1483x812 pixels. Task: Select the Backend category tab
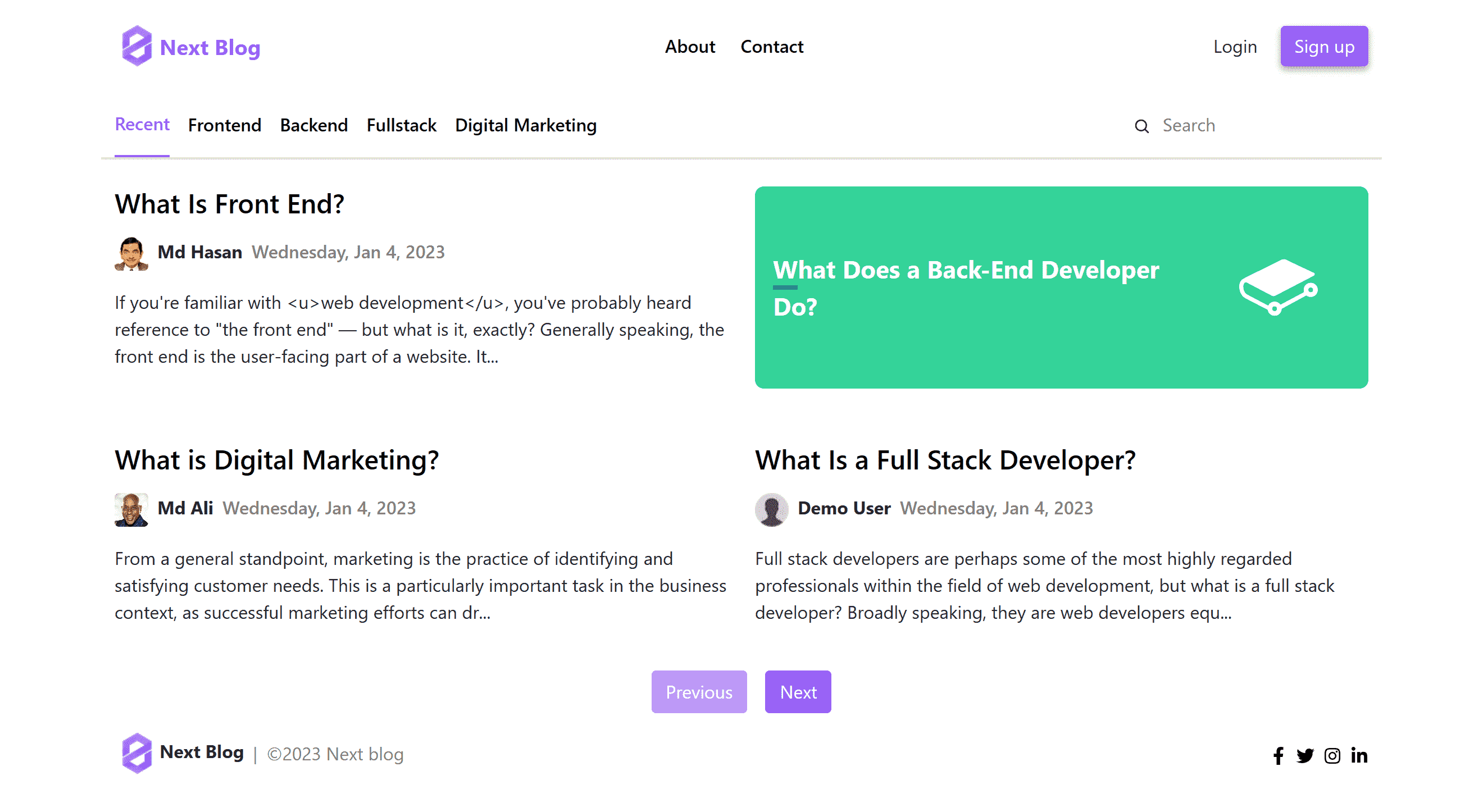(x=314, y=125)
